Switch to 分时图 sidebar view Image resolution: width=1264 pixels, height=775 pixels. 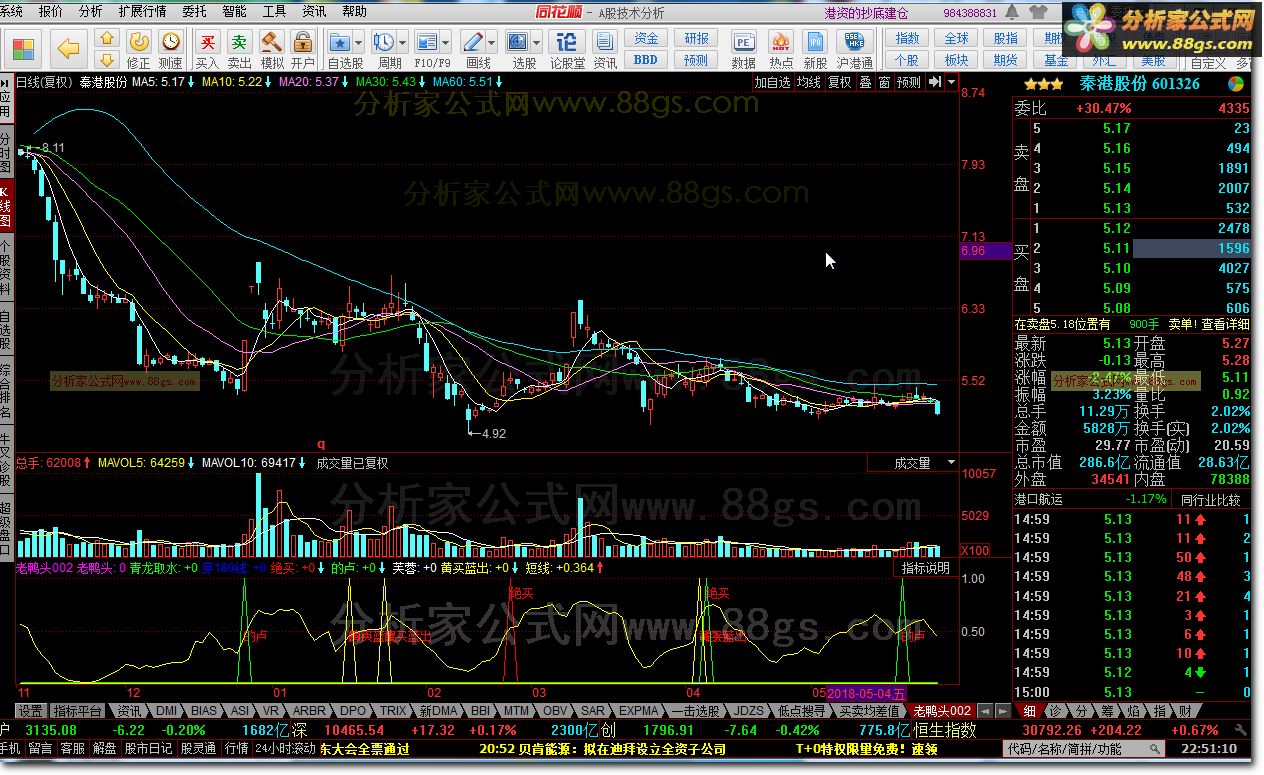6,151
